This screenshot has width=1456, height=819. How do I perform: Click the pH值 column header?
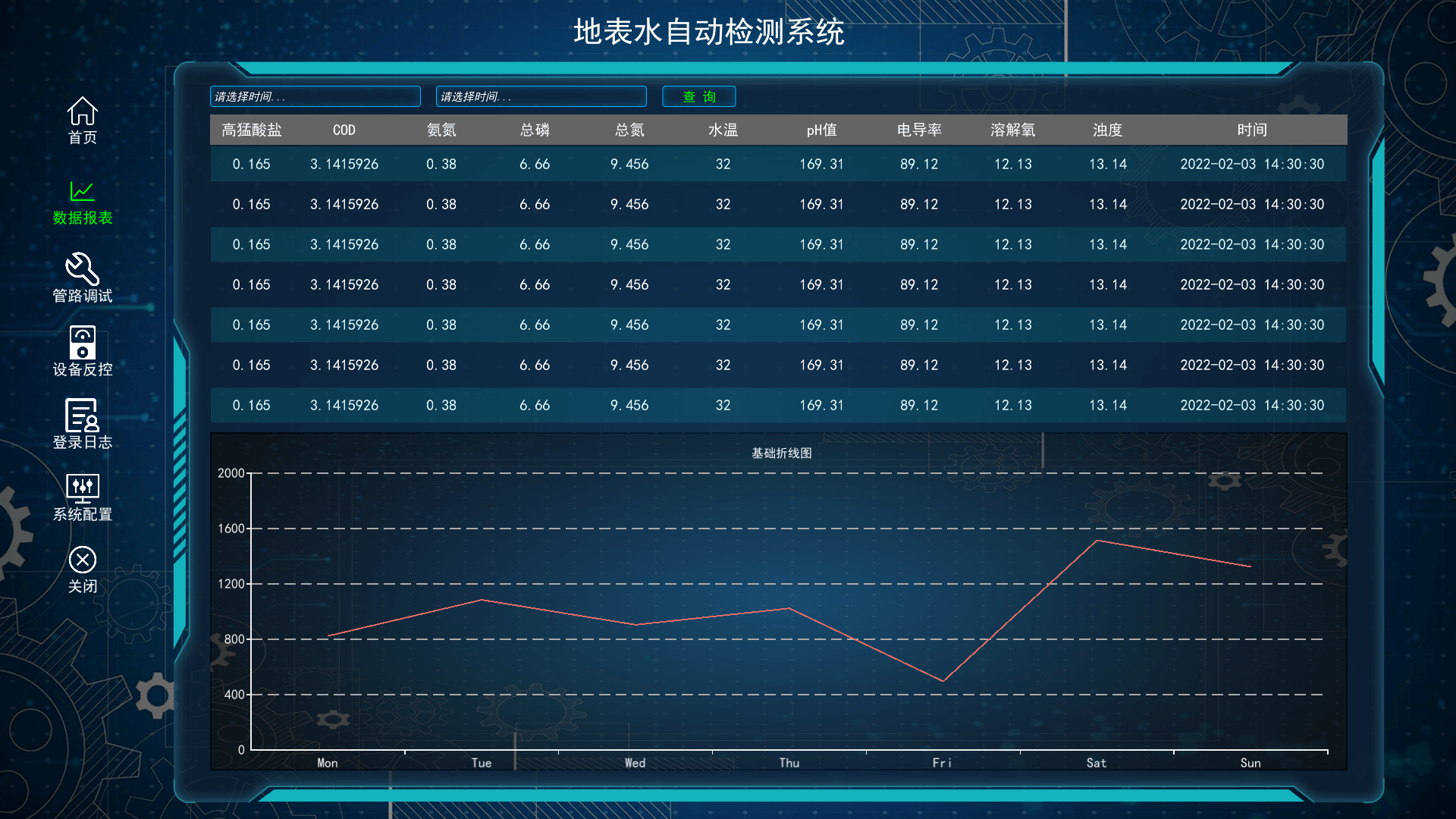click(821, 130)
